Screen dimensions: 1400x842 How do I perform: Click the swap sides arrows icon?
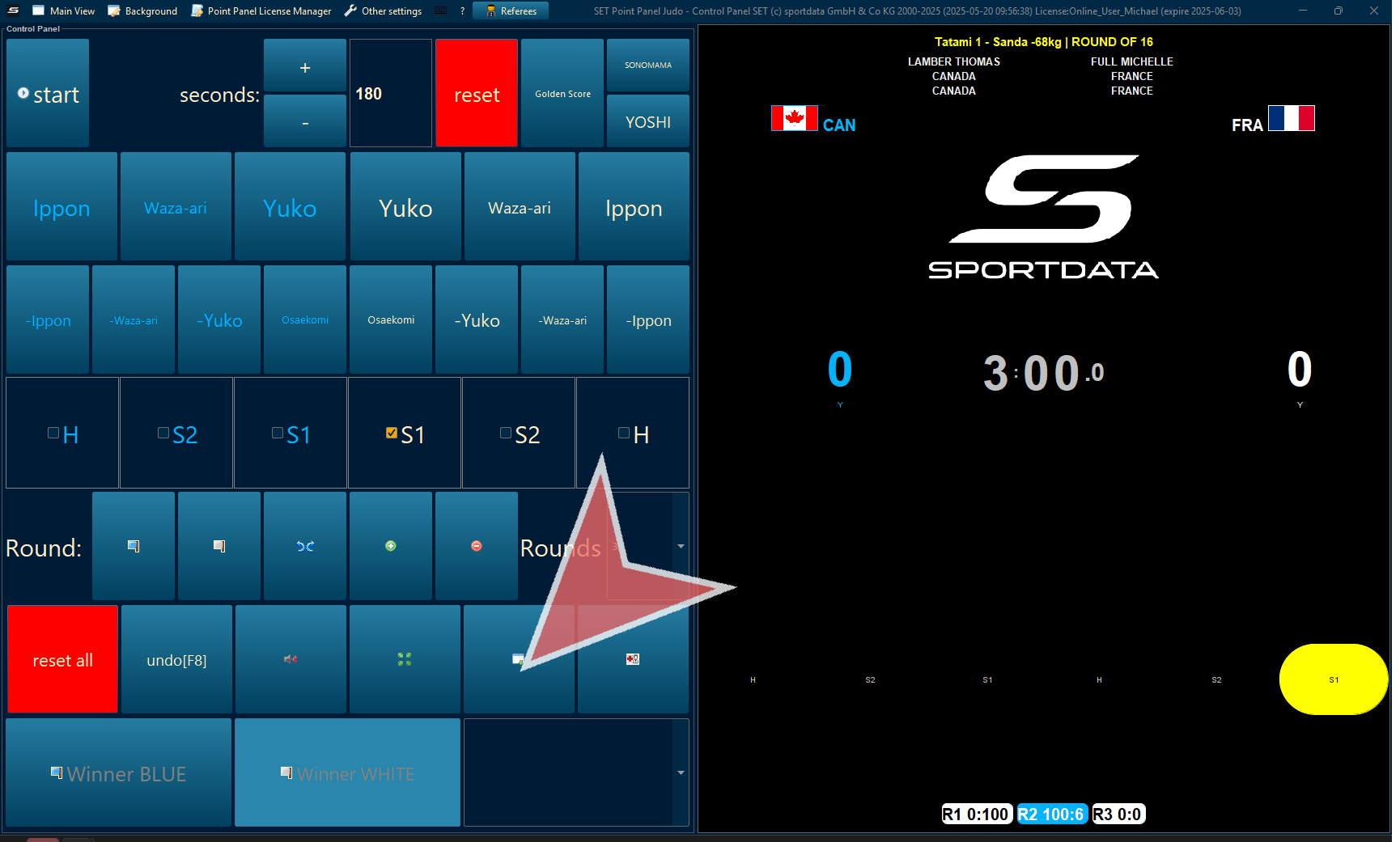305,546
